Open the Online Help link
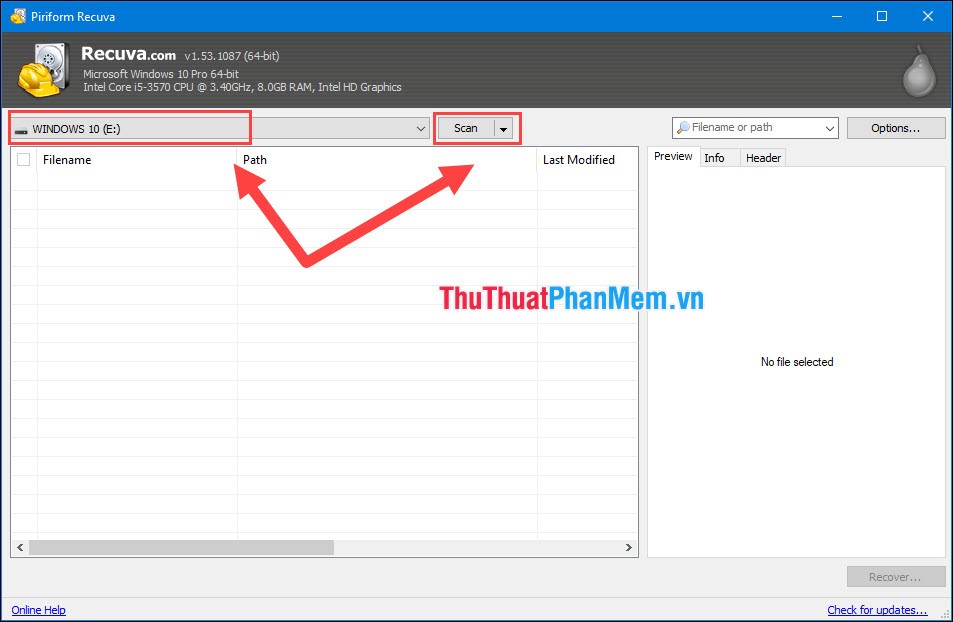The width and height of the screenshot is (953, 622). (38, 610)
